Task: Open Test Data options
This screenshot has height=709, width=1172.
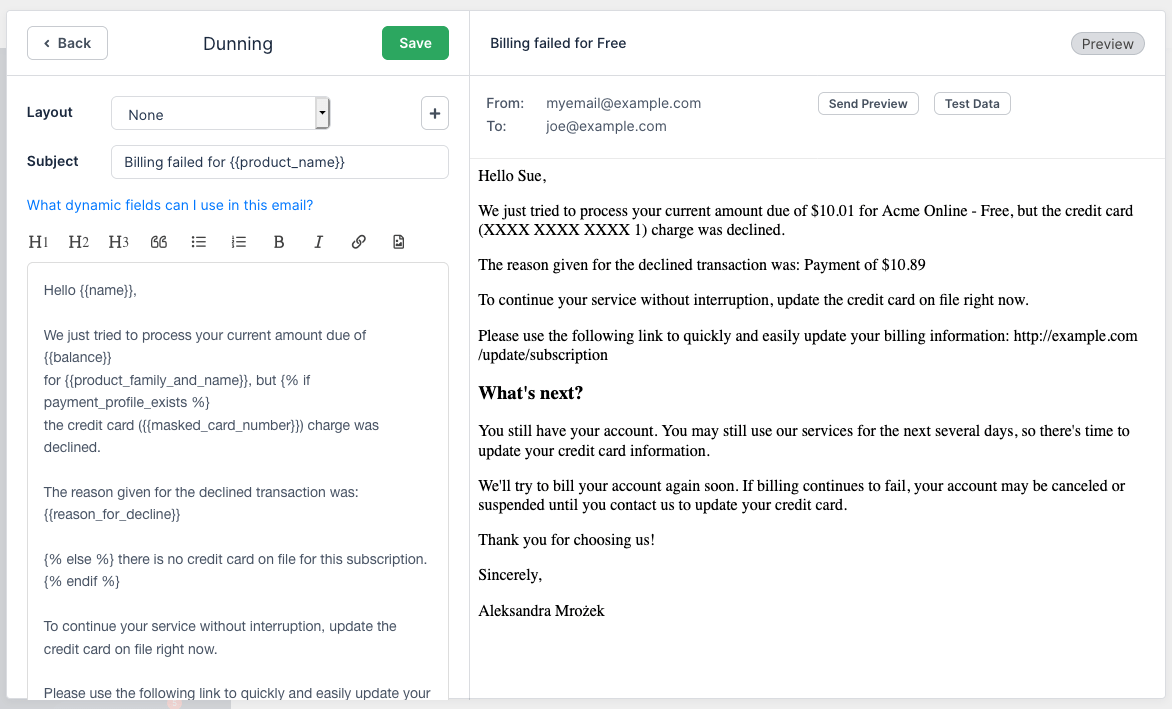Action: pyautogui.click(x=972, y=104)
